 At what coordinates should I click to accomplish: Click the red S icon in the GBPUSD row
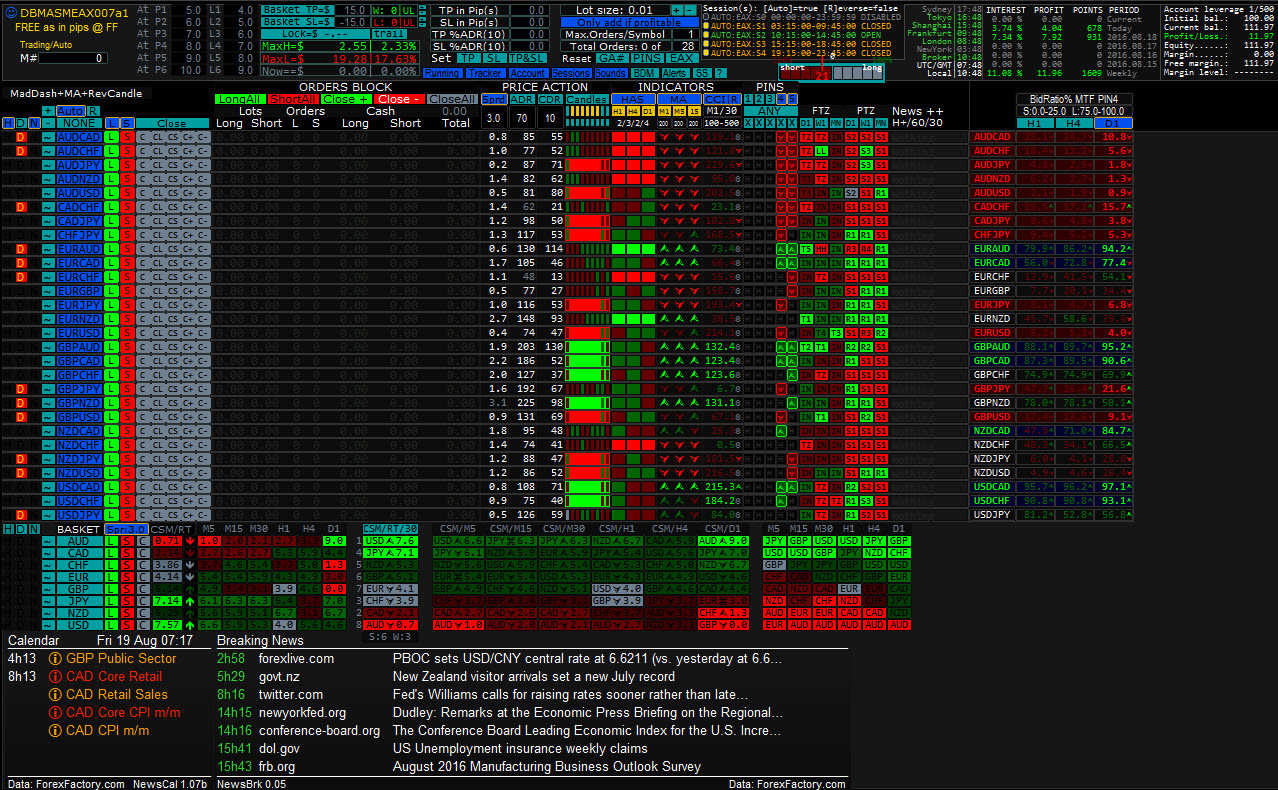(x=127, y=417)
